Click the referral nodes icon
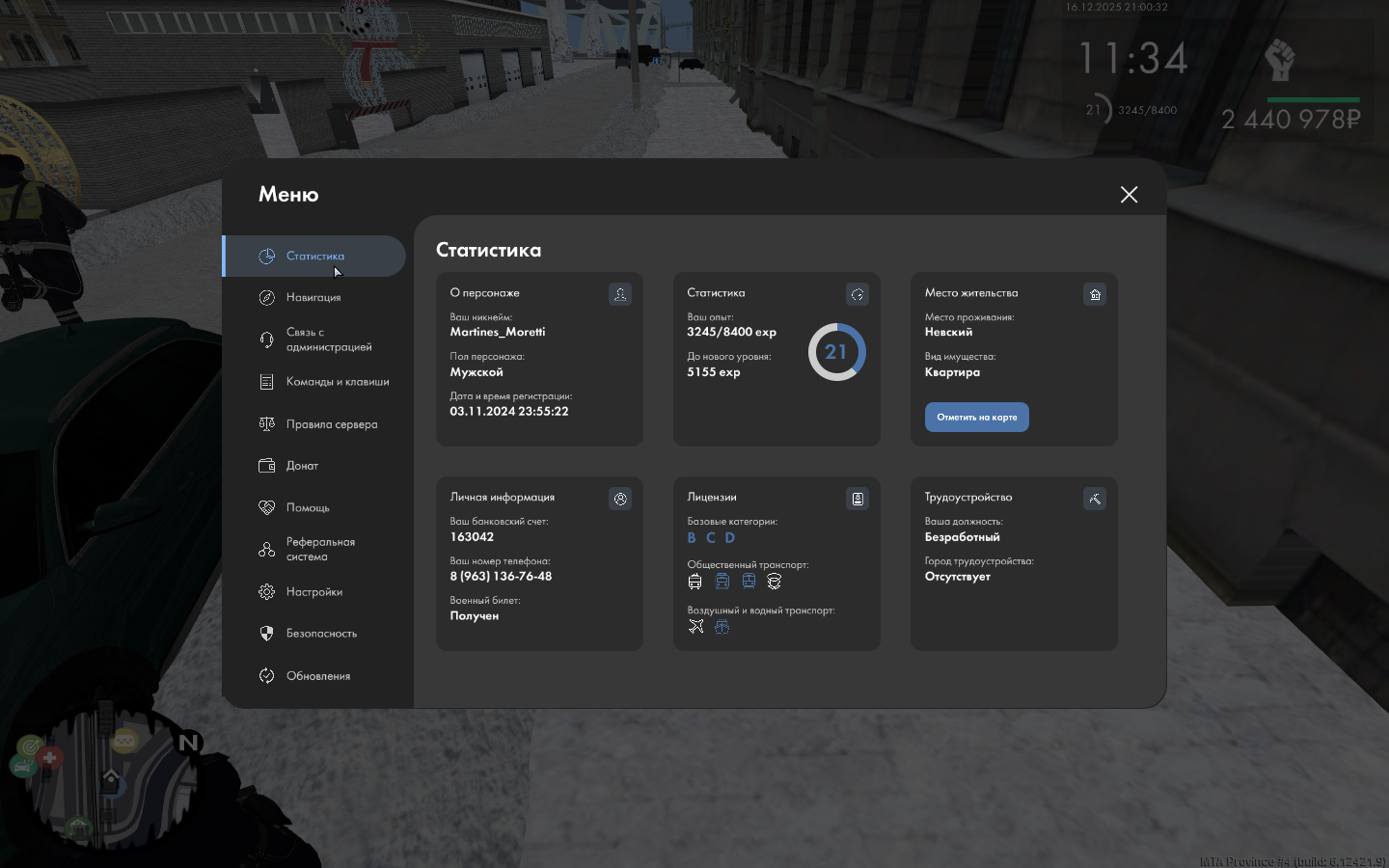The width and height of the screenshot is (1389, 868). coord(267,550)
